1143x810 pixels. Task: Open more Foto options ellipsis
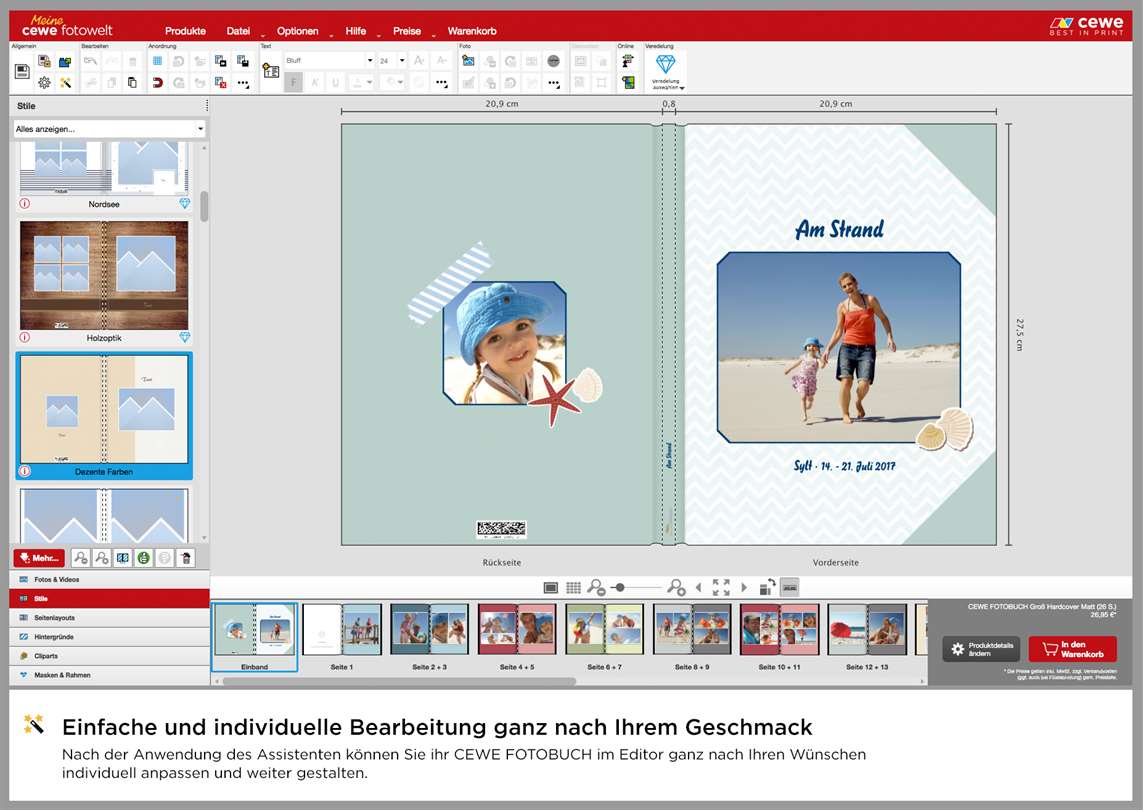pos(553,83)
